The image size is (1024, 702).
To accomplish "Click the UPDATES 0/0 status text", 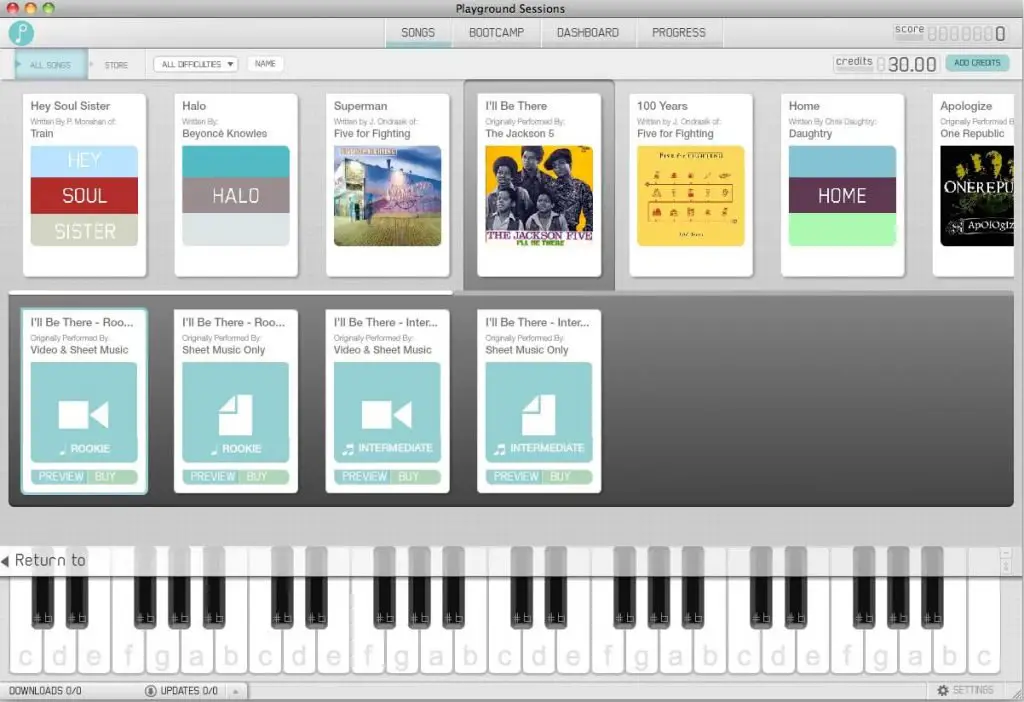I will (x=189, y=690).
